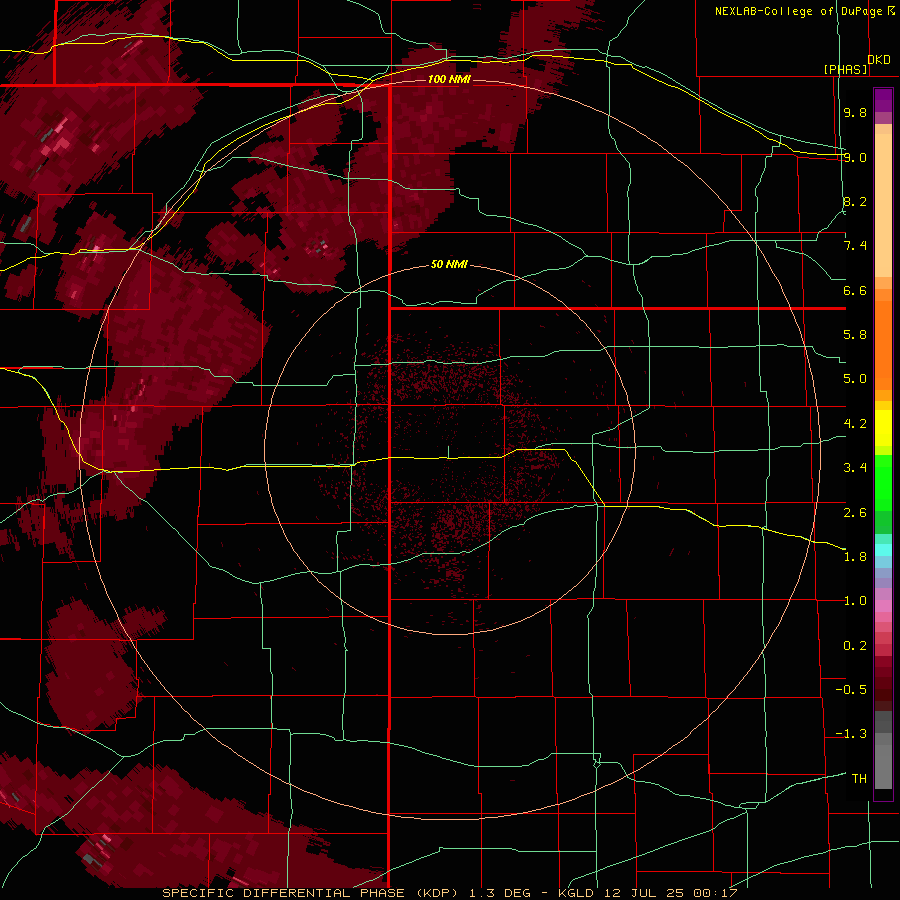Viewport: 900px width, 900px height.
Task: Click the 4.2 color scale value
Action: point(855,424)
